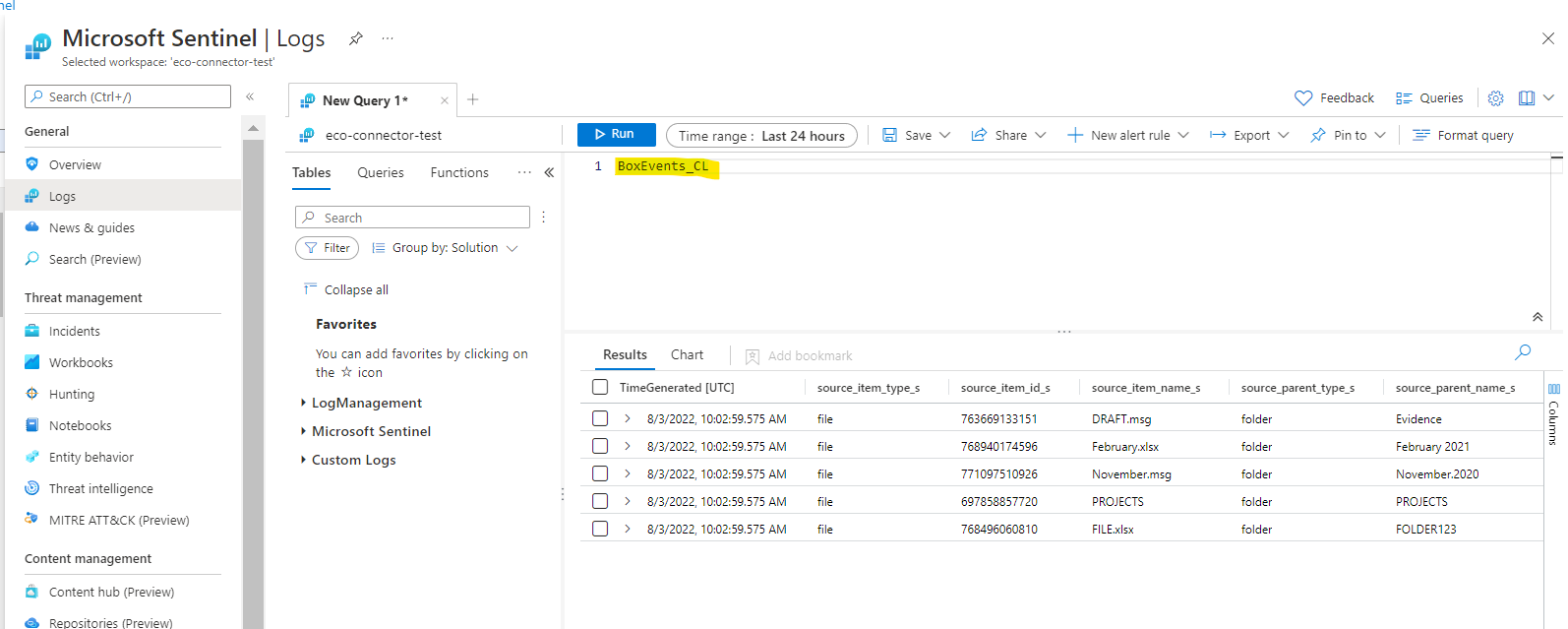Search the results with magnifier icon
This screenshot has height=629, width=1568.
tap(1523, 351)
